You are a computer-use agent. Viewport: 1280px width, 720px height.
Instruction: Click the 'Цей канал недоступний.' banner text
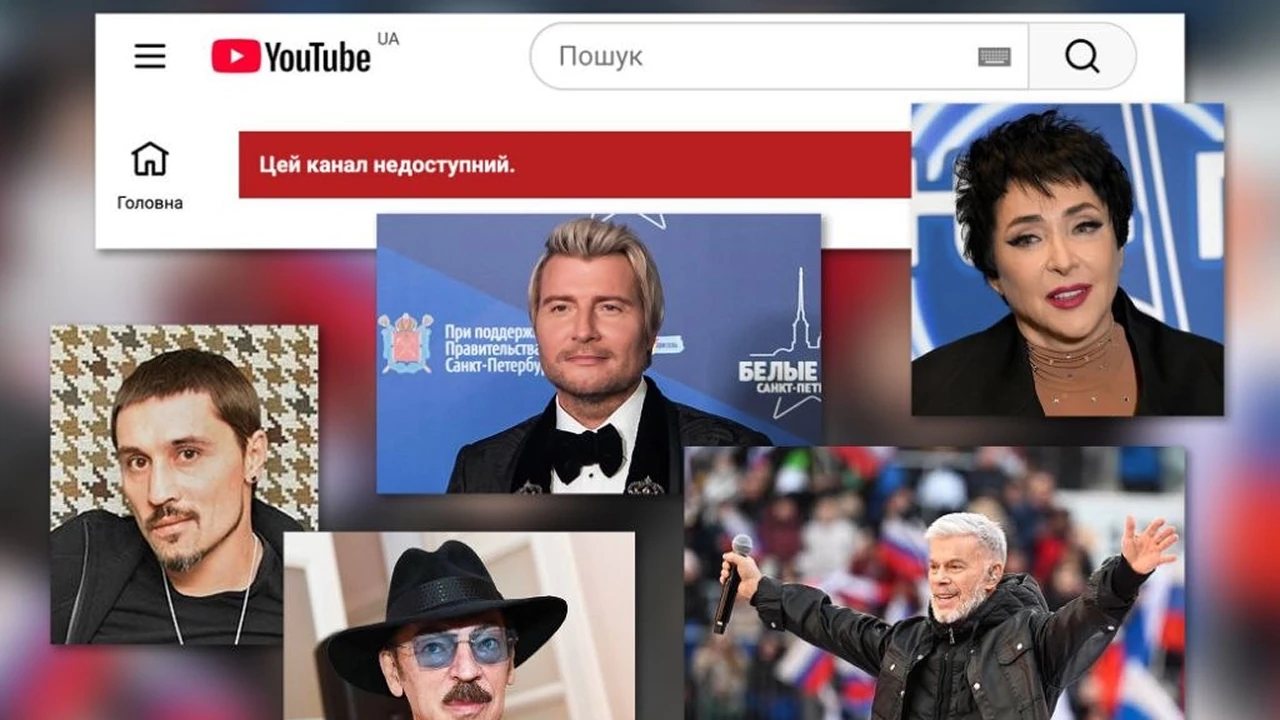pyautogui.click(x=387, y=165)
